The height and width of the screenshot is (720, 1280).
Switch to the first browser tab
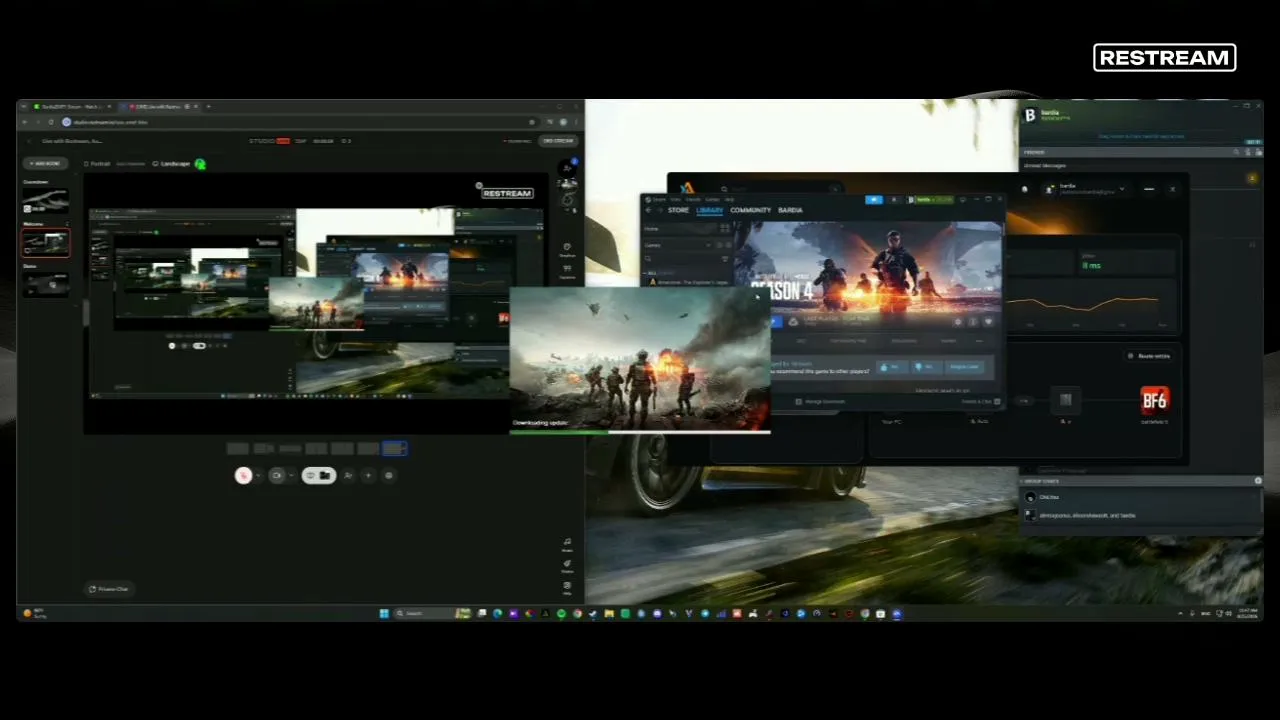point(70,106)
